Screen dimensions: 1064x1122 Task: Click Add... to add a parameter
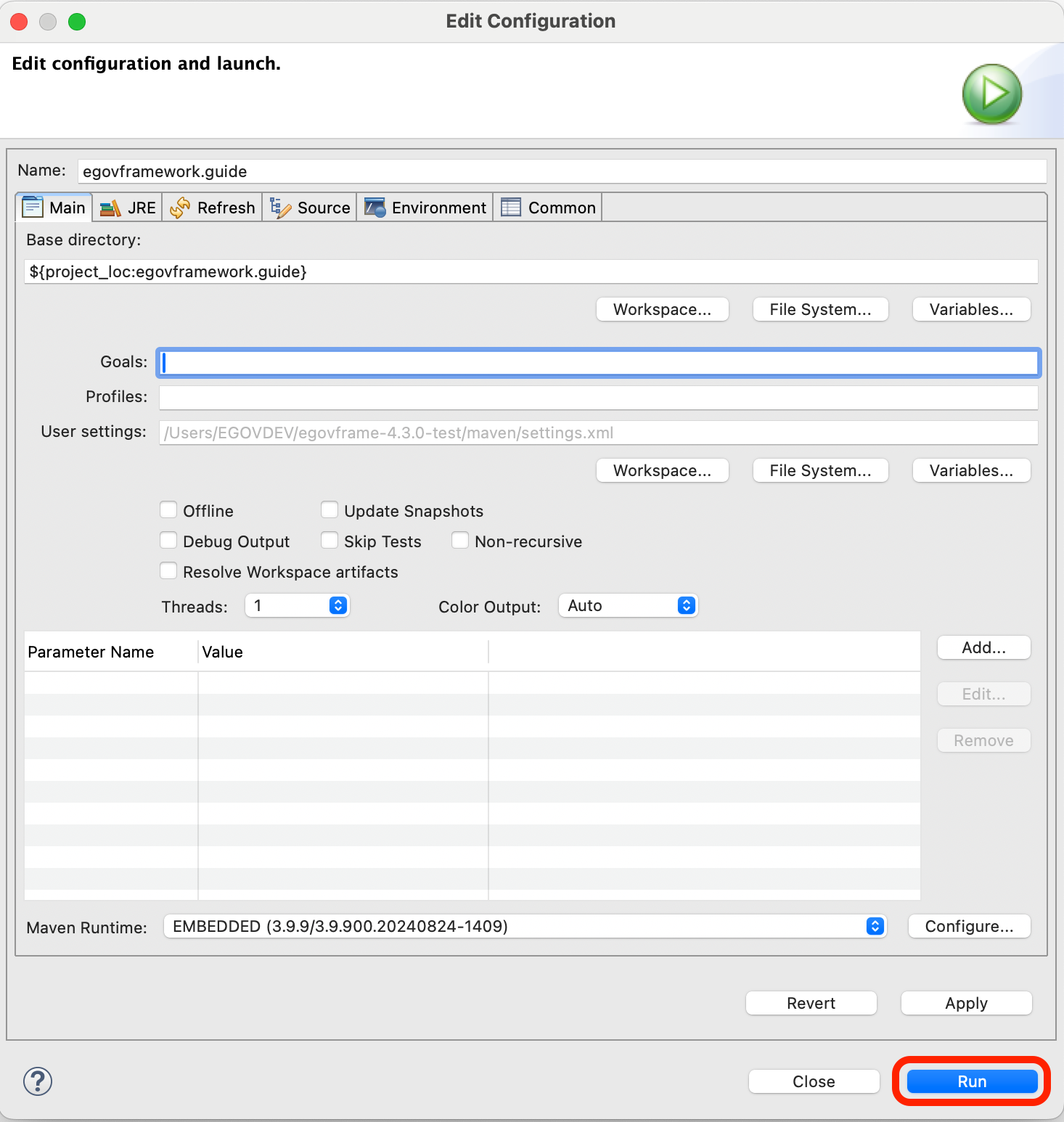pos(983,647)
